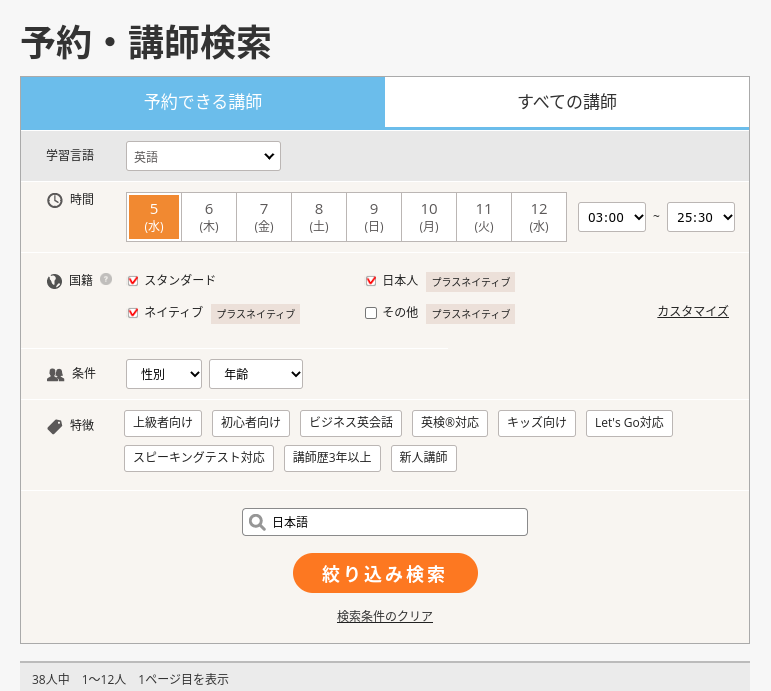Uncheck the 日本人 checkbox
Viewport: 771px width, 691px height.
[x=371, y=281]
